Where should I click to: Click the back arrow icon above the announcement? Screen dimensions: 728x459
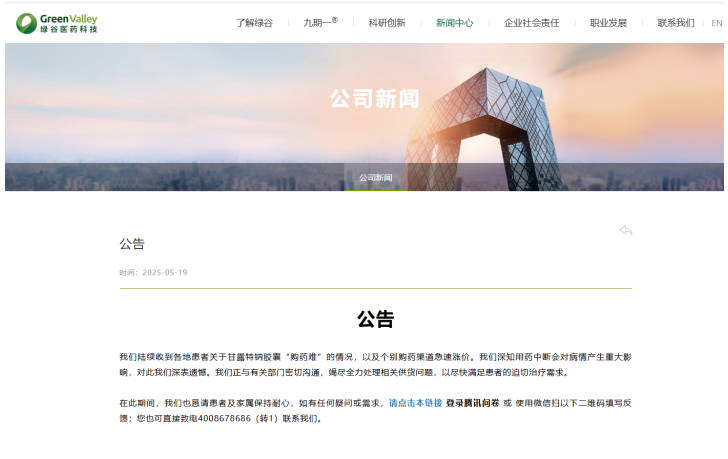(x=625, y=230)
